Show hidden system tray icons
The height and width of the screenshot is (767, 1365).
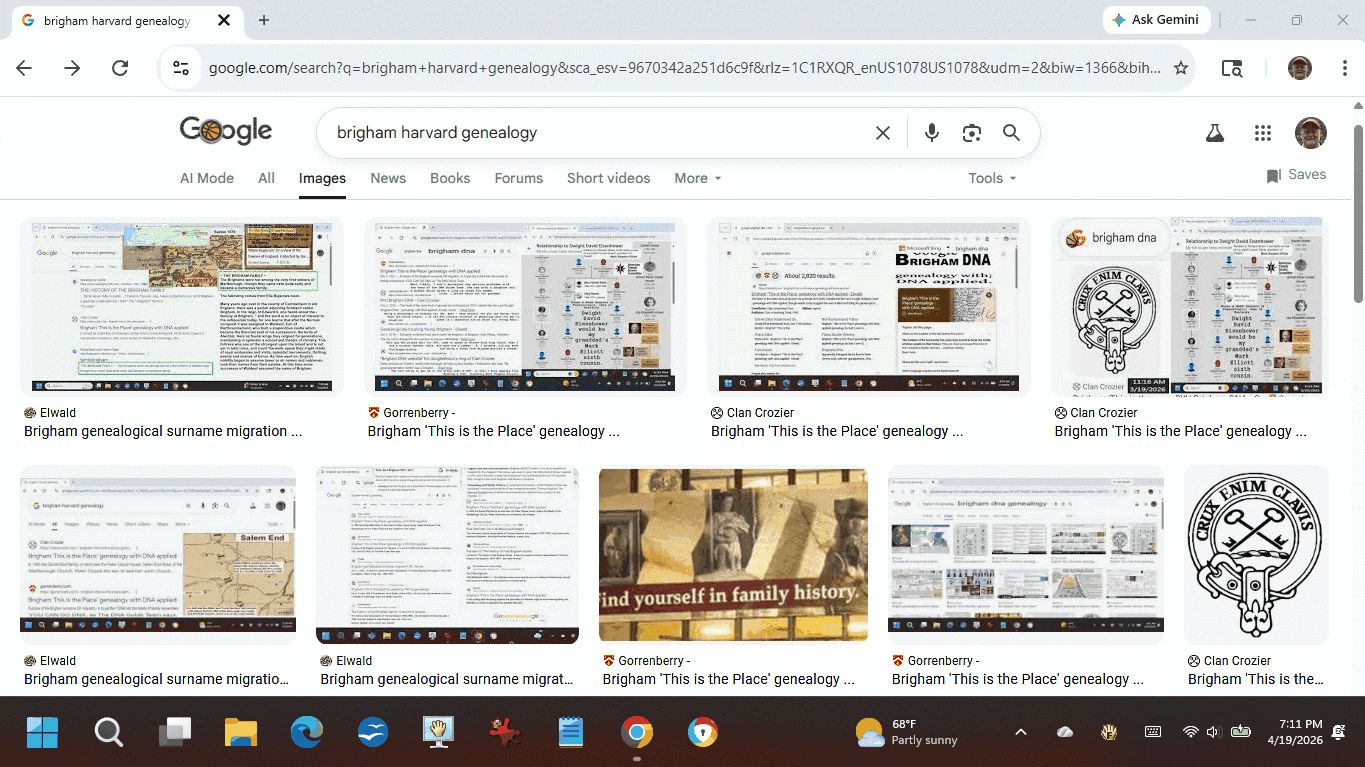[1020, 732]
